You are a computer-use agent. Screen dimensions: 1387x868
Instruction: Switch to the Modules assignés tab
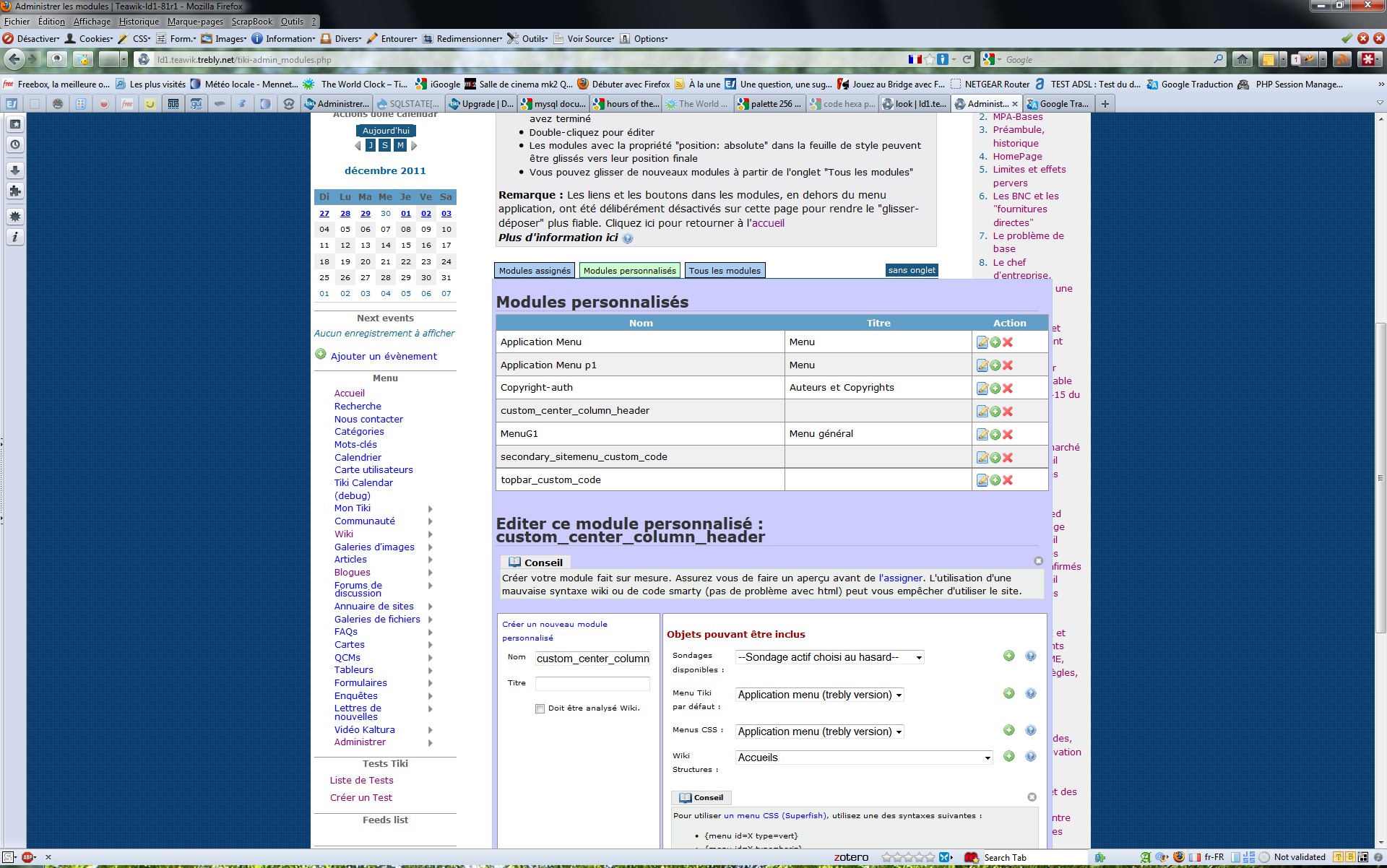click(x=535, y=271)
